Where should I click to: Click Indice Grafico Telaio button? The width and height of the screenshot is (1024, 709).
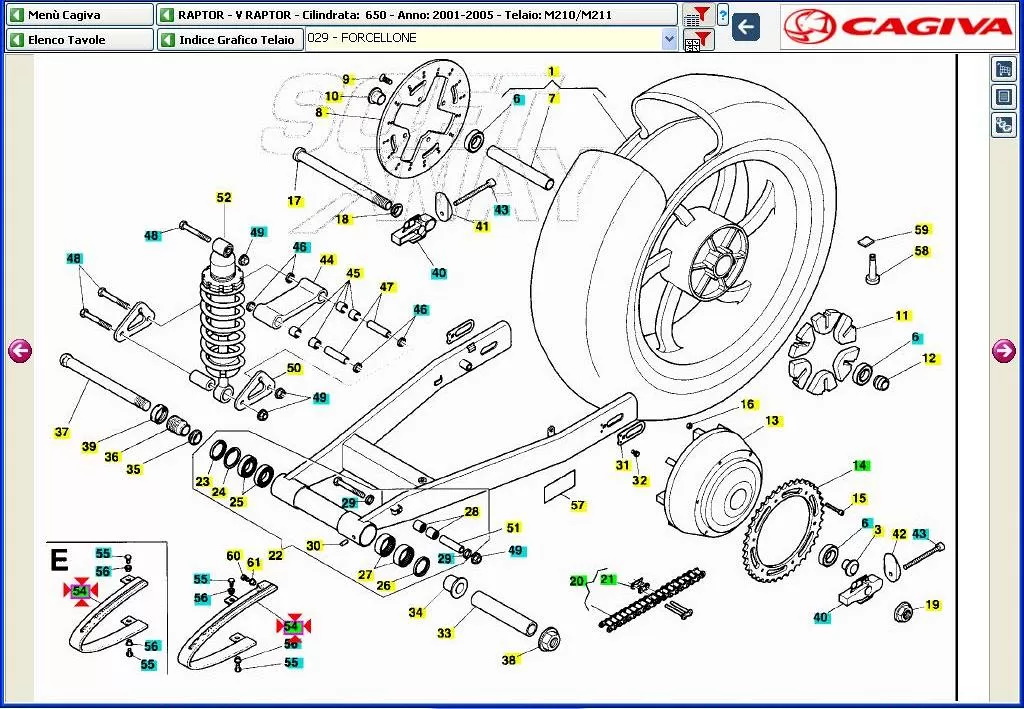click(228, 40)
